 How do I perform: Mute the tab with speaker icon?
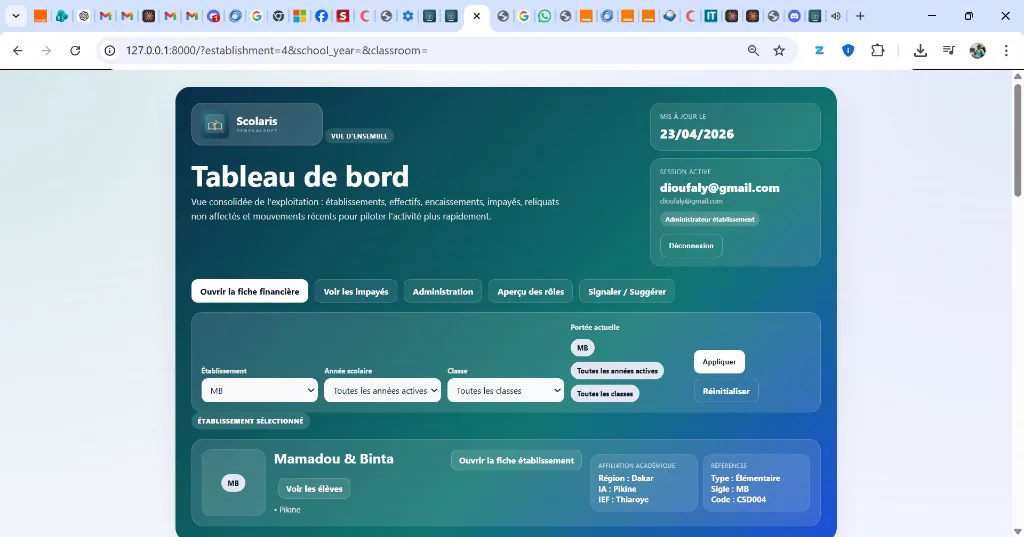click(x=836, y=16)
